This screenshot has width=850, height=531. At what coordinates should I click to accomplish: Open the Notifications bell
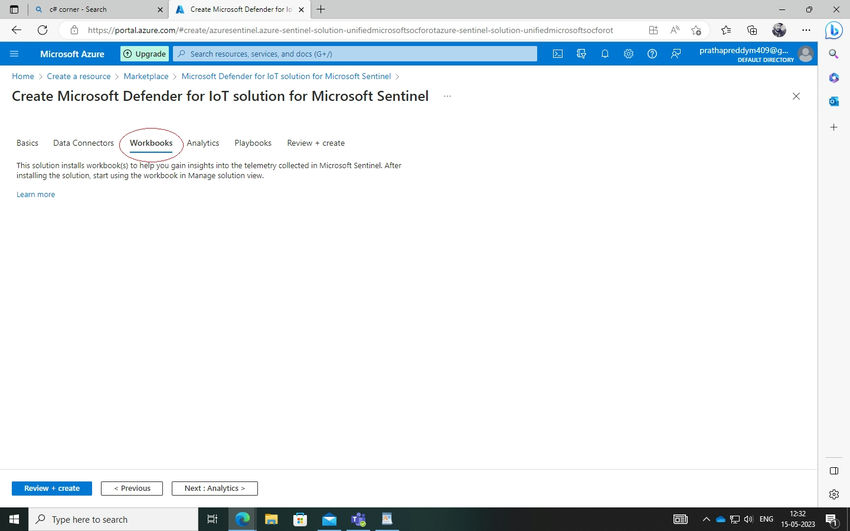coord(604,54)
